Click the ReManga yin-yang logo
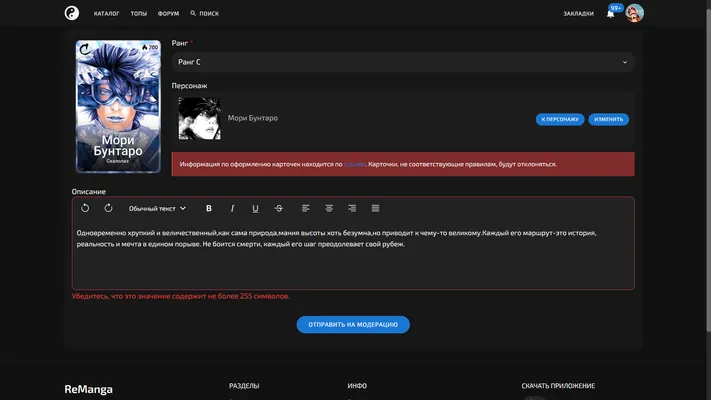The height and width of the screenshot is (400, 711). pos(72,13)
